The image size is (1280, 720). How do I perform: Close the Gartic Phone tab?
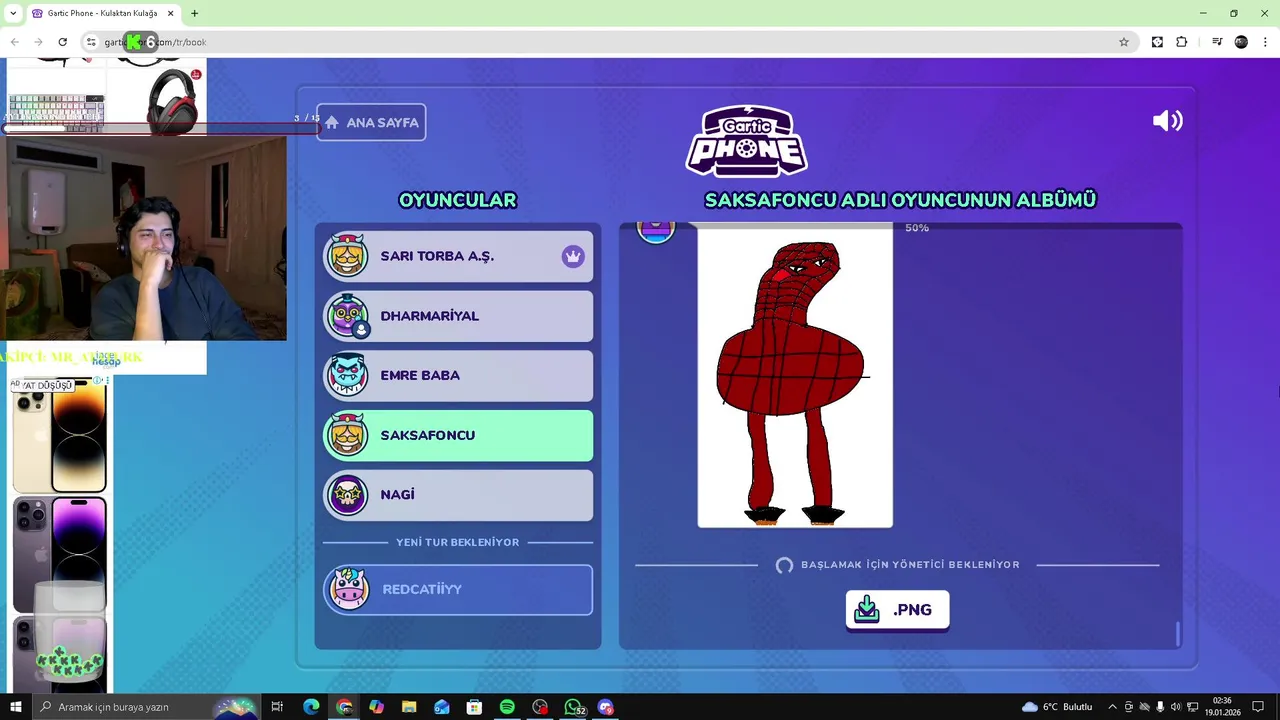tap(171, 13)
